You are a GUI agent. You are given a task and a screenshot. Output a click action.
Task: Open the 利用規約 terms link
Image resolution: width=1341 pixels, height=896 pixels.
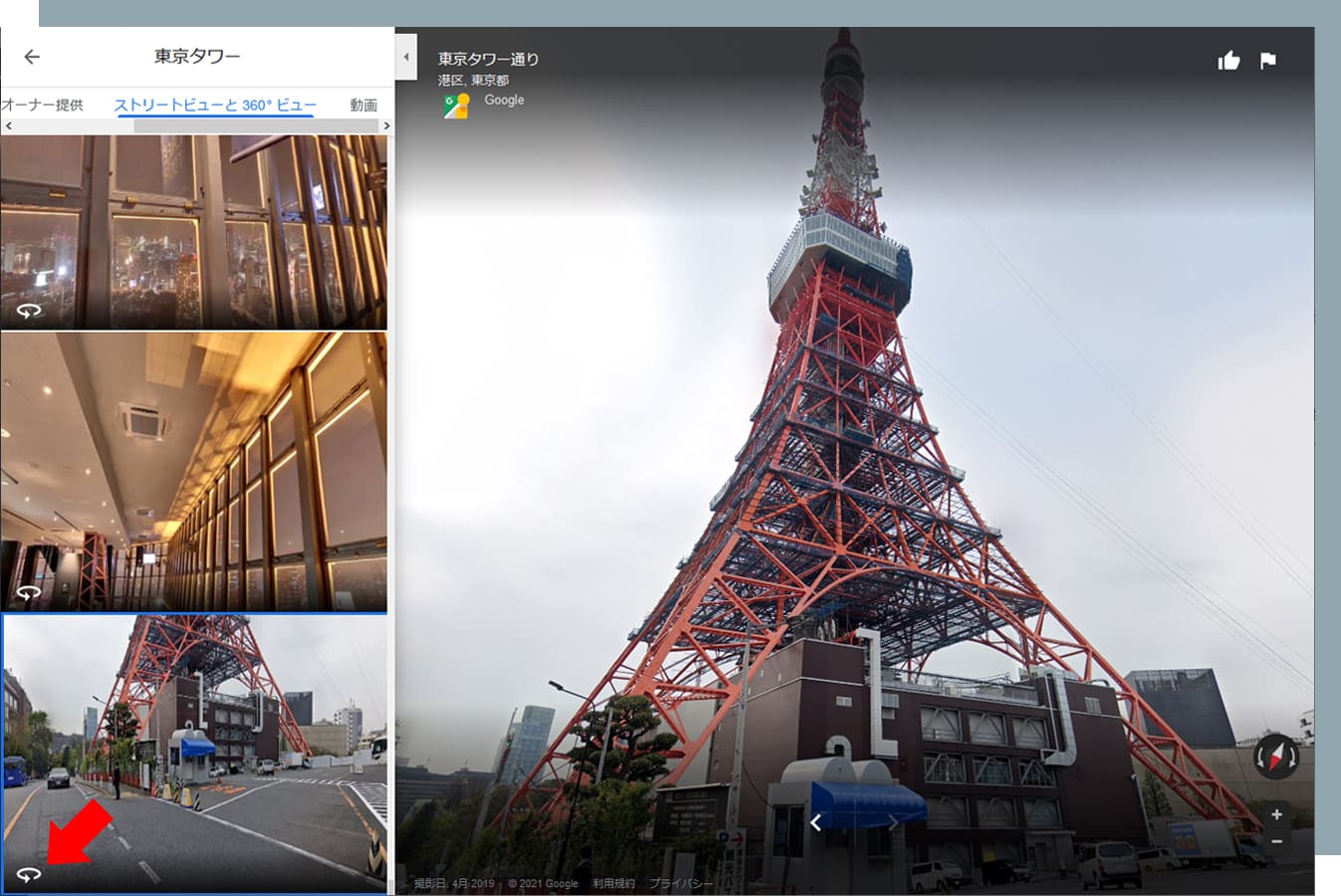[x=615, y=882]
